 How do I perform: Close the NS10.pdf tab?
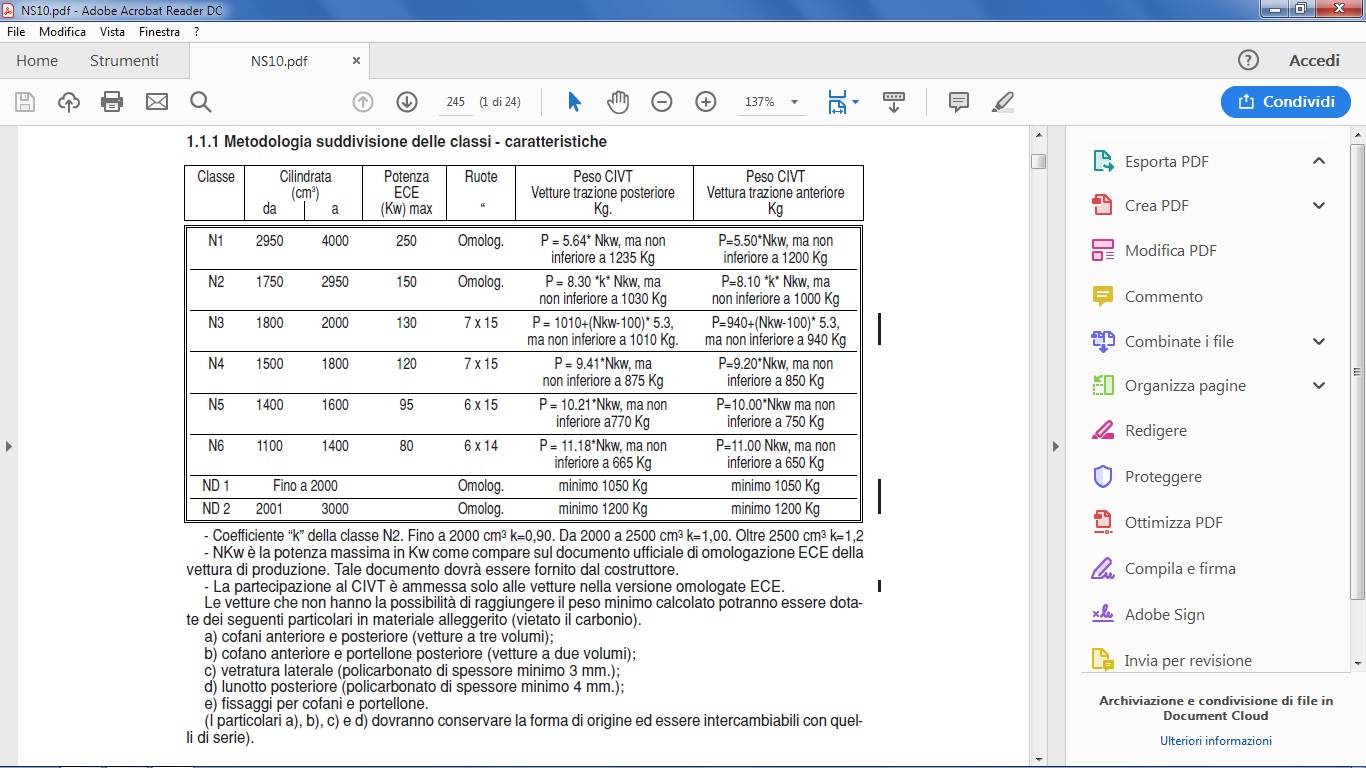point(356,61)
